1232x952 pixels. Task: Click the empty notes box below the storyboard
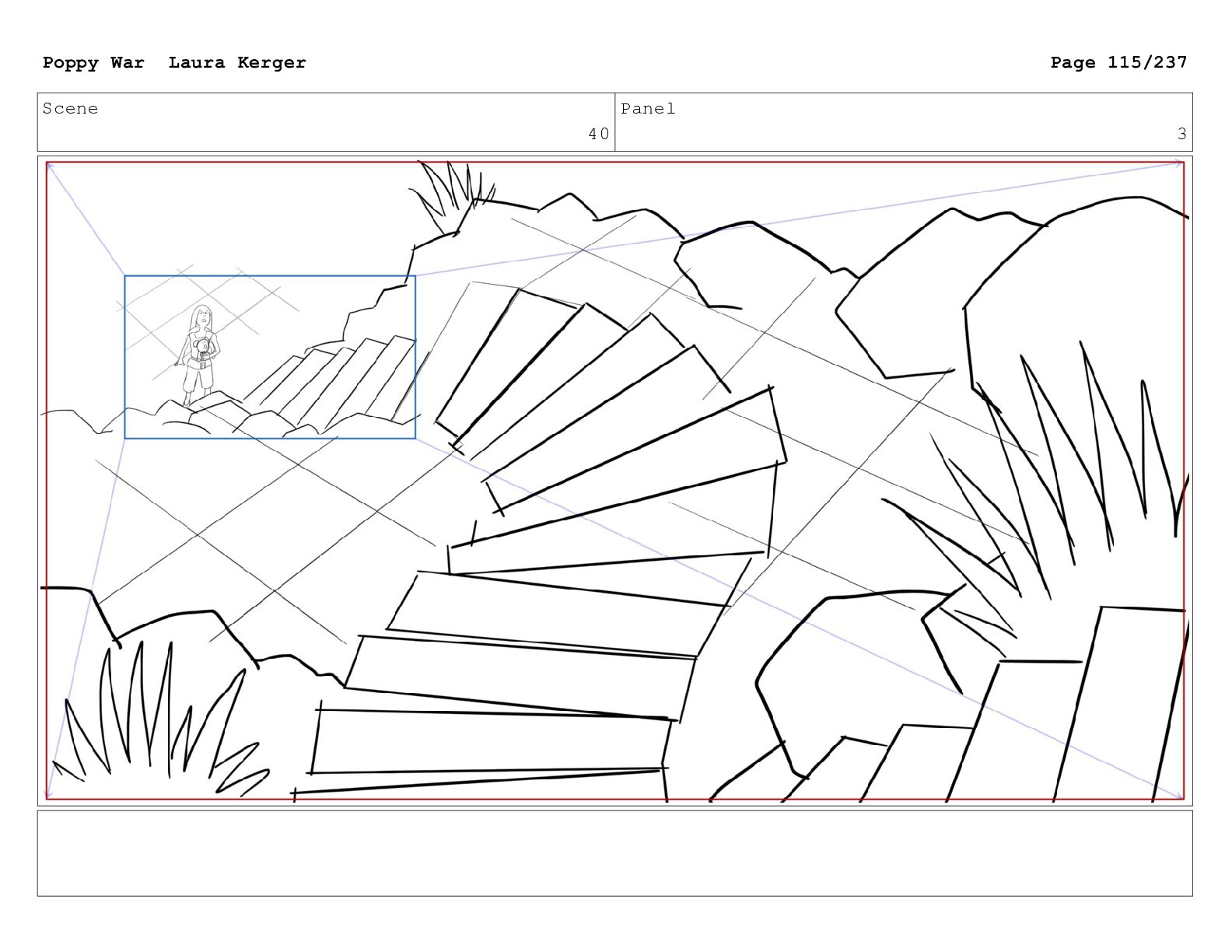click(x=614, y=853)
